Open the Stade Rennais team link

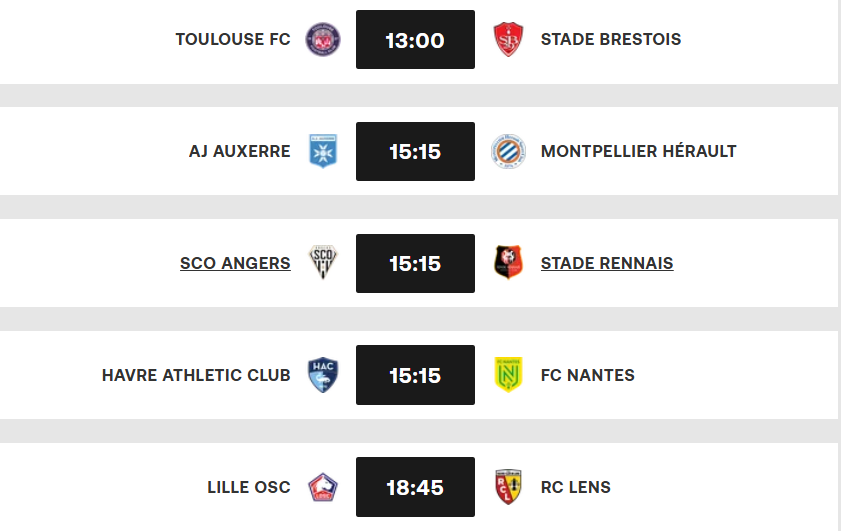tap(607, 263)
